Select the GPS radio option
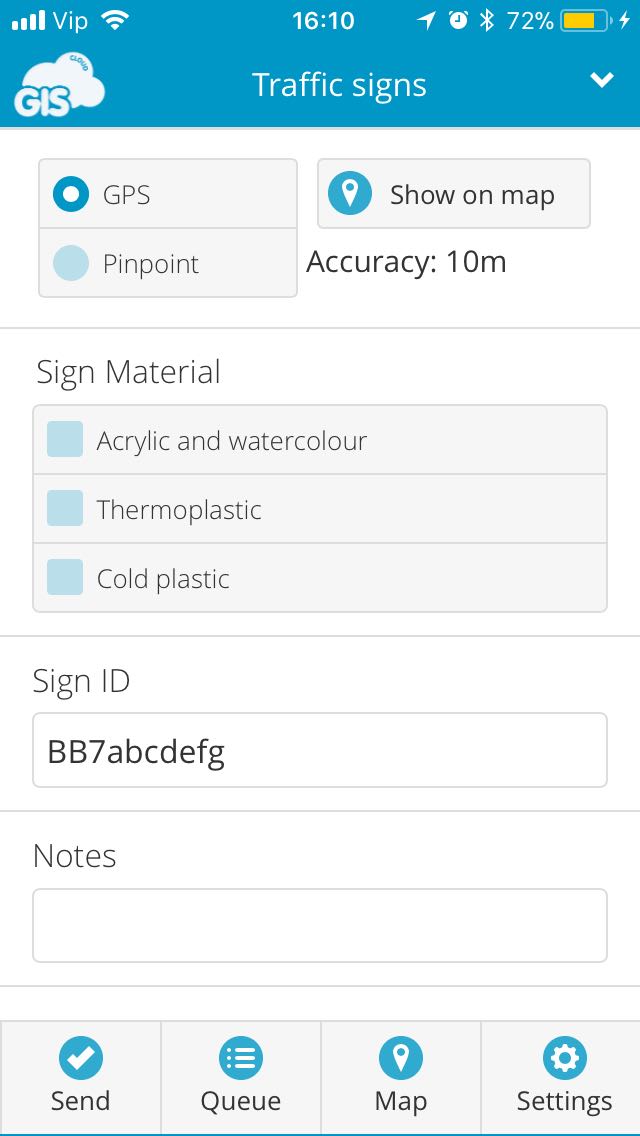 pos(168,194)
